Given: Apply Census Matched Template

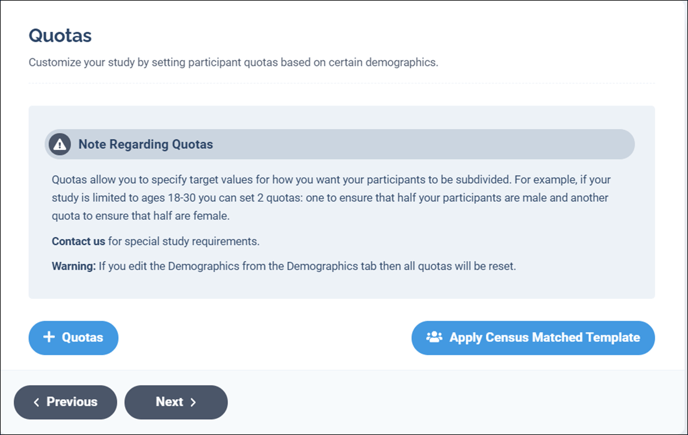Looking at the screenshot, I should coord(533,338).
